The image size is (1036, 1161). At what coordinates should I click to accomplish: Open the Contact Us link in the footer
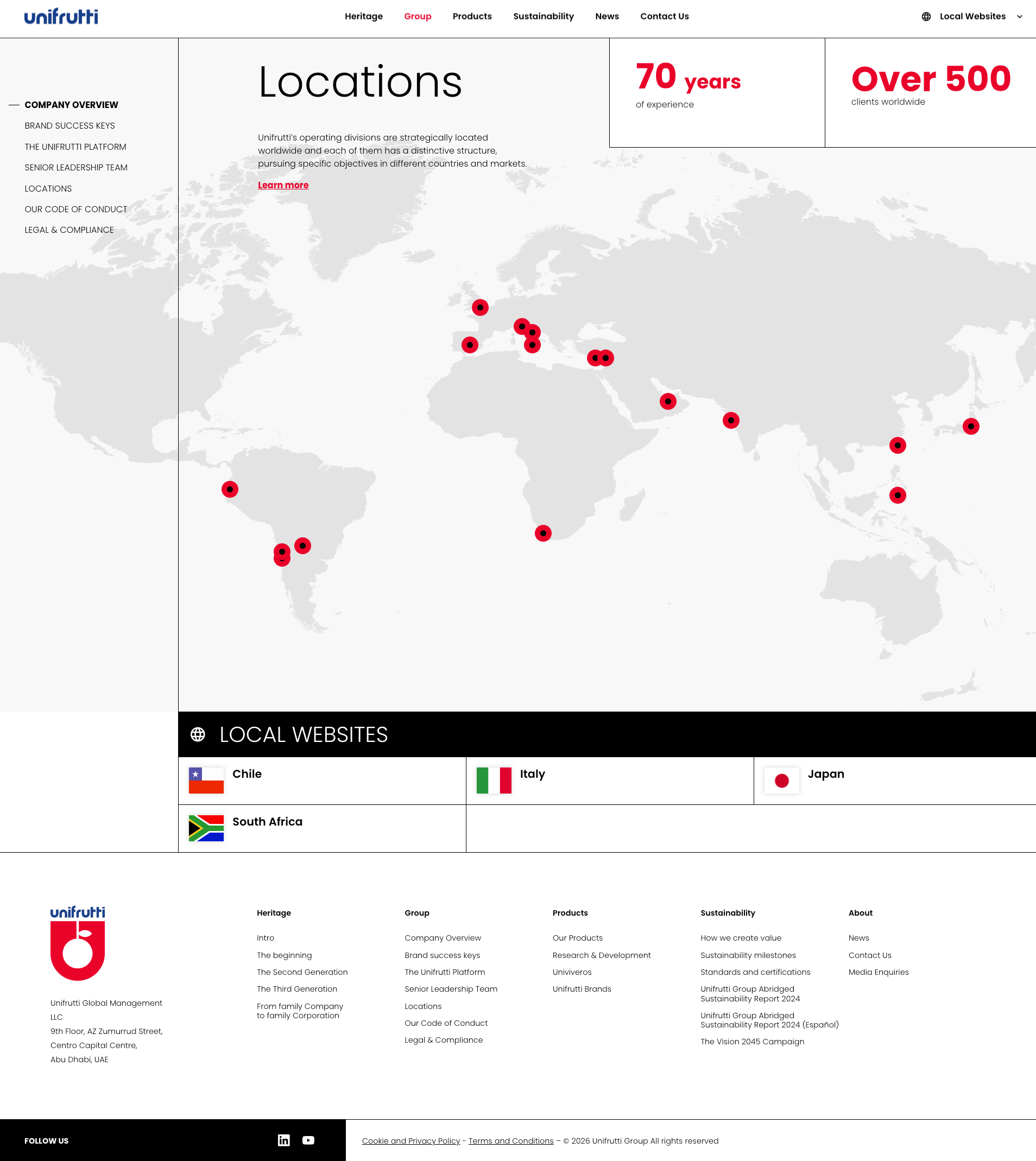(x=870, y=955)
